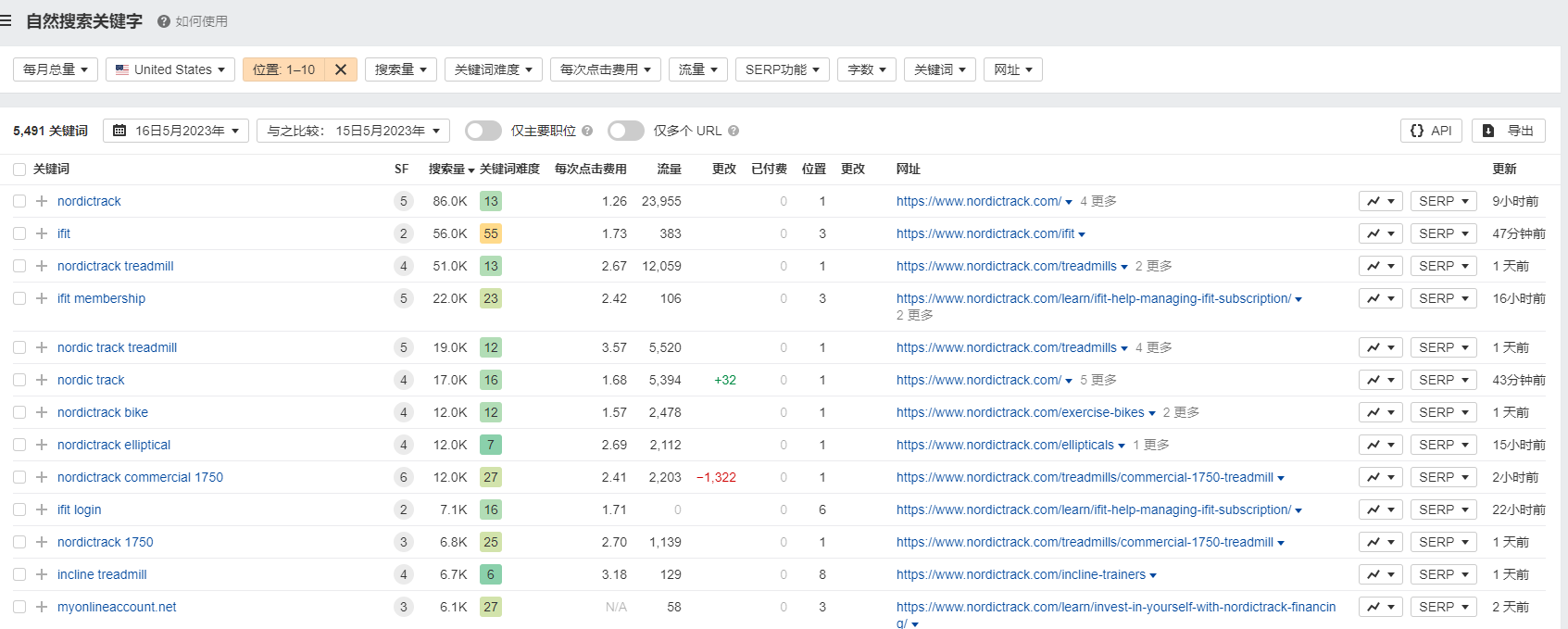Open trend chart for ifit membership row
This screenshot has width=1568, height=629.
click(1380, 298)
